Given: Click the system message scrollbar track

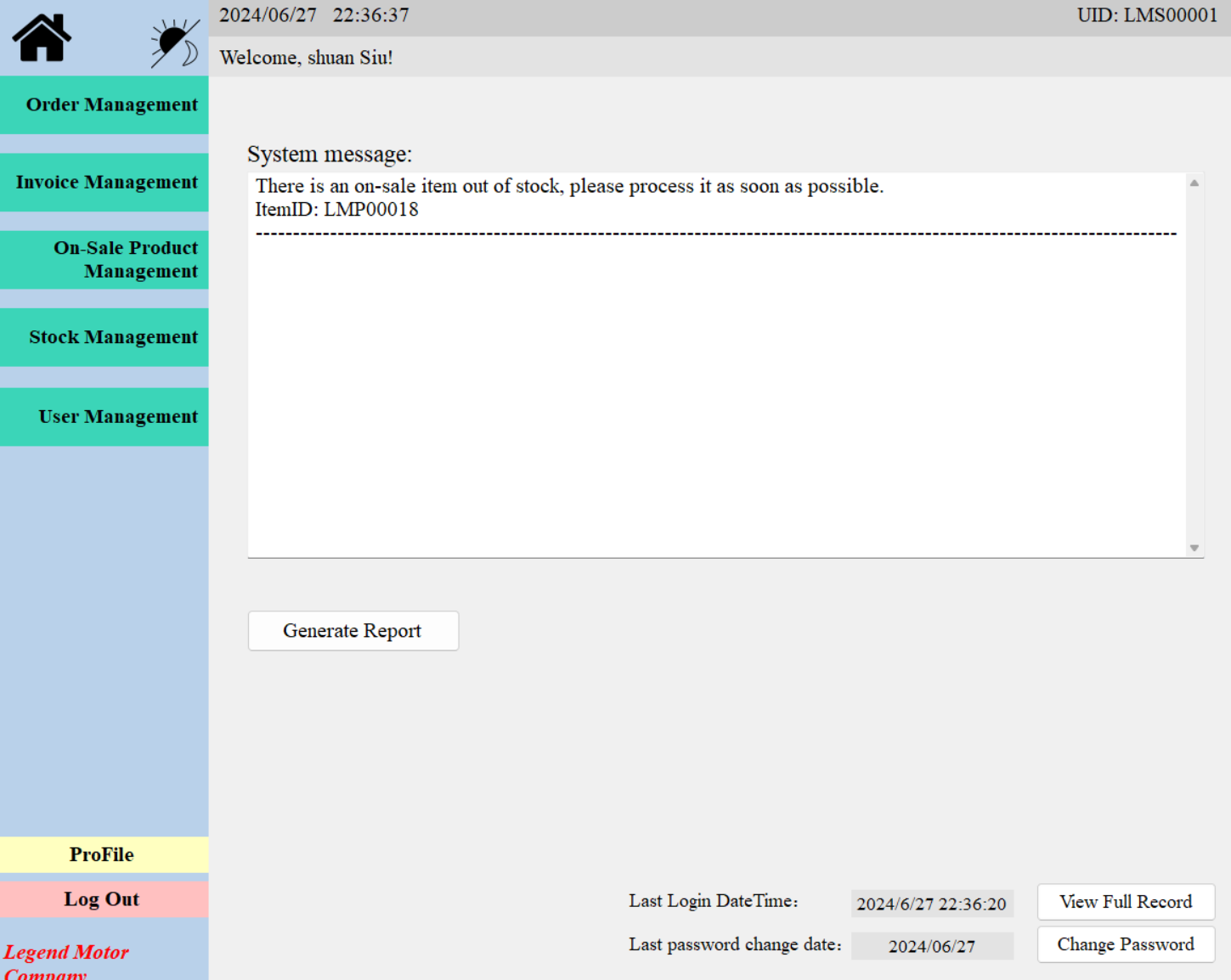Looking at the screenshot, I should point(1194,365).
